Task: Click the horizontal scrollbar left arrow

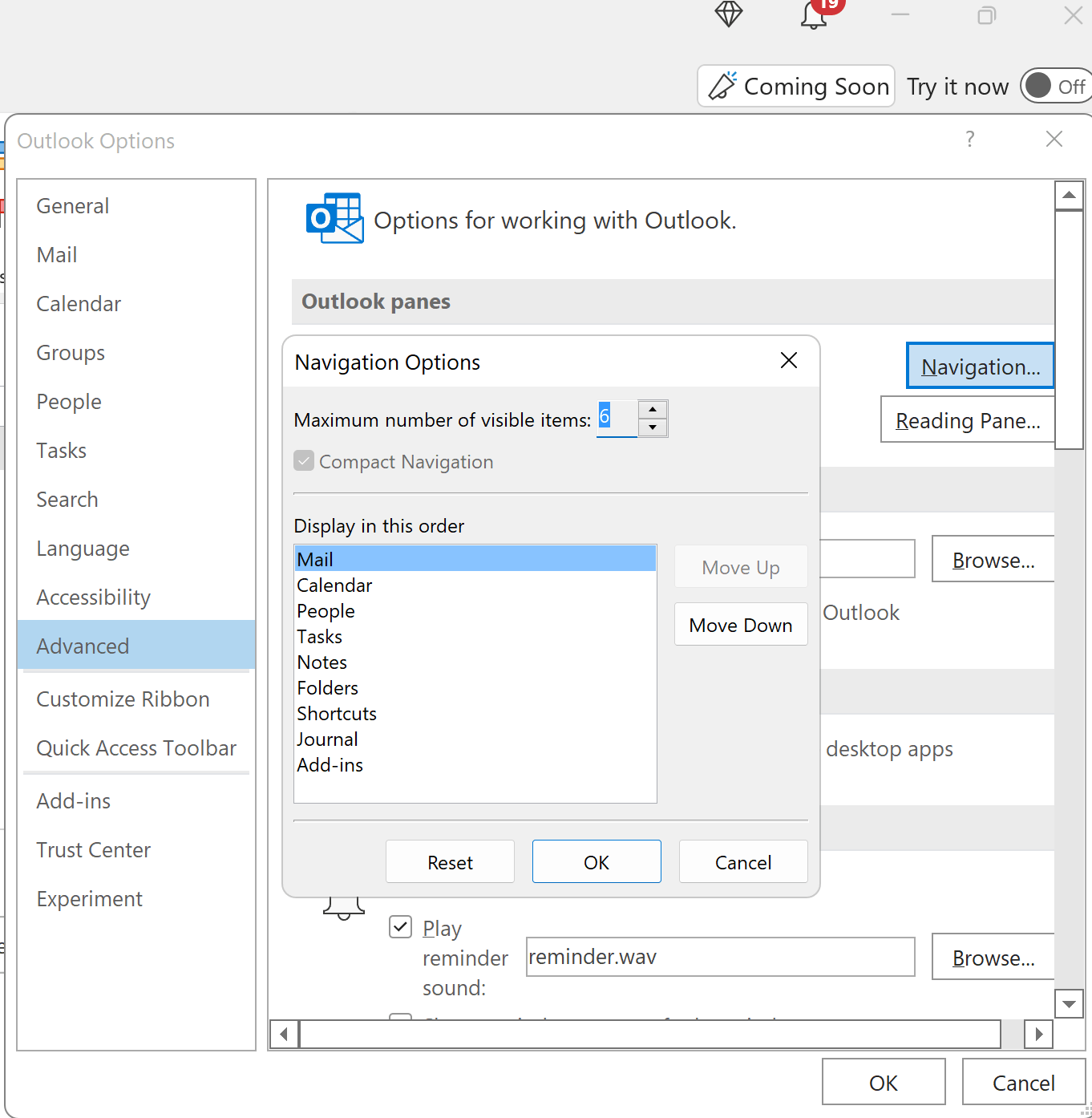Action: (x=284, y=1034)
